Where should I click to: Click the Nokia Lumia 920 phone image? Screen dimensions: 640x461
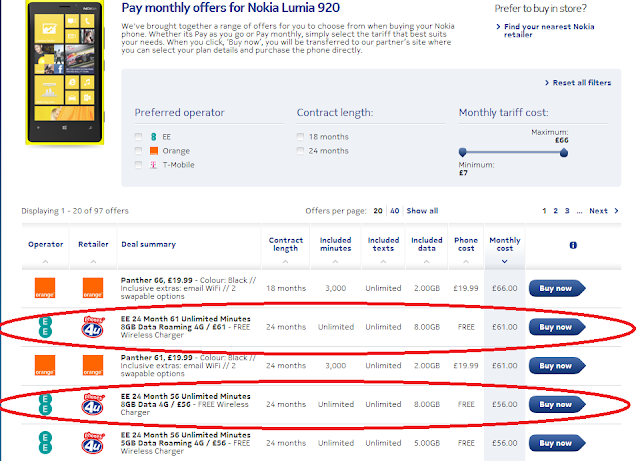click(65, 72)
